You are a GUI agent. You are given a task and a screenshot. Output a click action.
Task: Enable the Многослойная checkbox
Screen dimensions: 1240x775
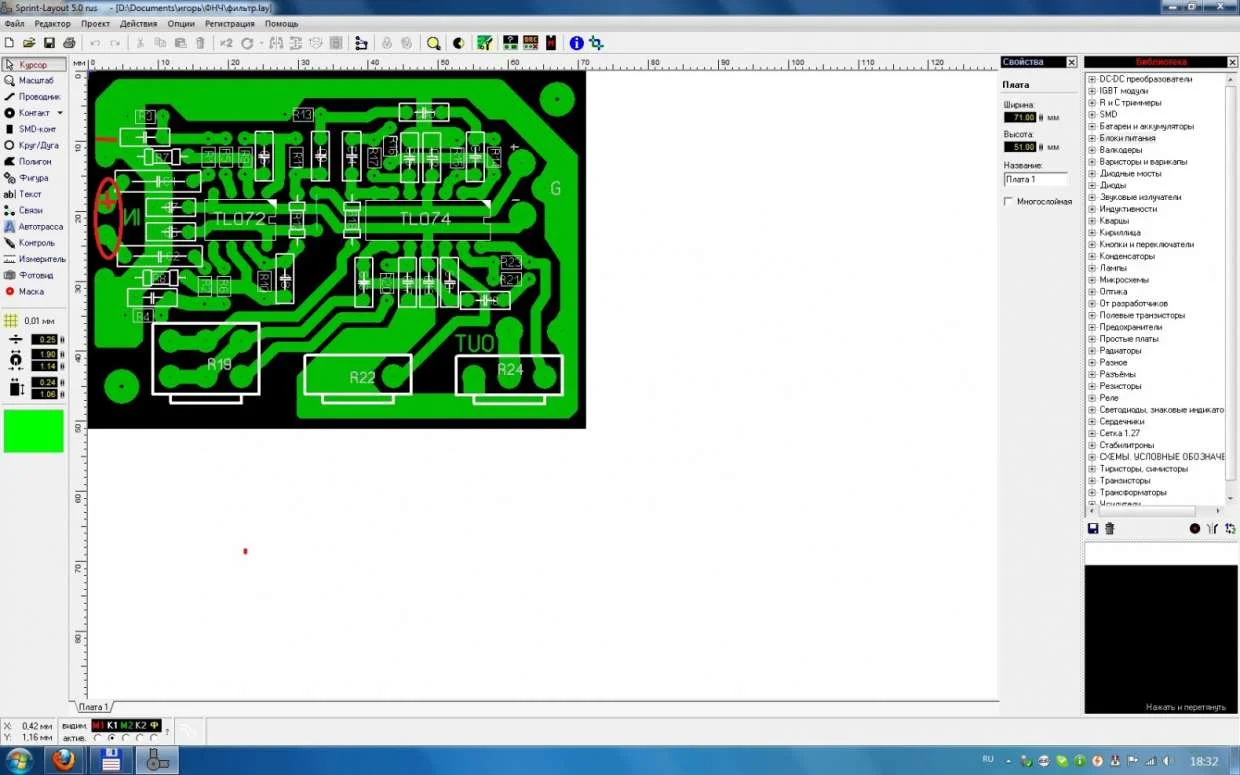tap(1008, 201)
